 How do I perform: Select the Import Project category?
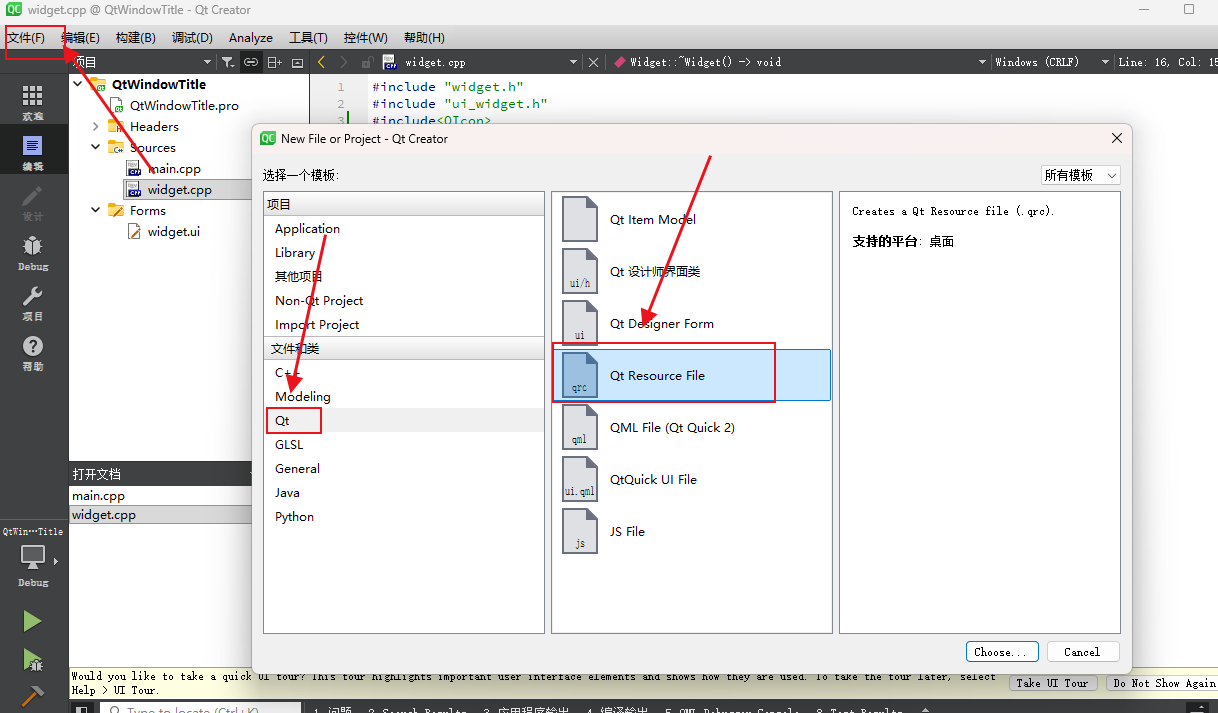tap(404, 325)
